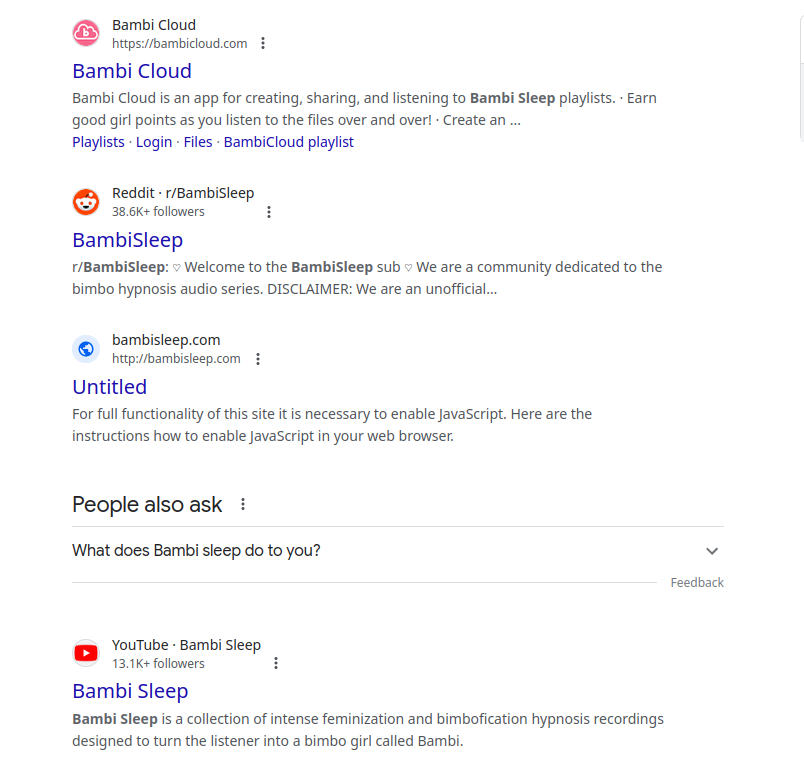The width and height of the screenshot is (804, 776).
Task: Open People also ask options menu
Action: pyautogui.click(x=243, y=504)
